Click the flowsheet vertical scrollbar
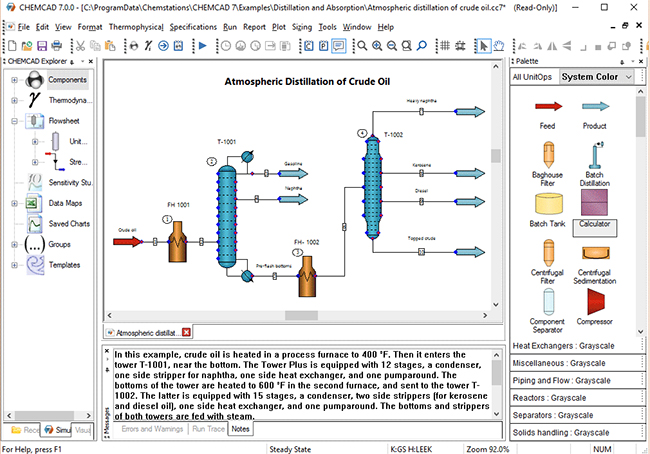 pyautogui.click(x=495, y=200)
